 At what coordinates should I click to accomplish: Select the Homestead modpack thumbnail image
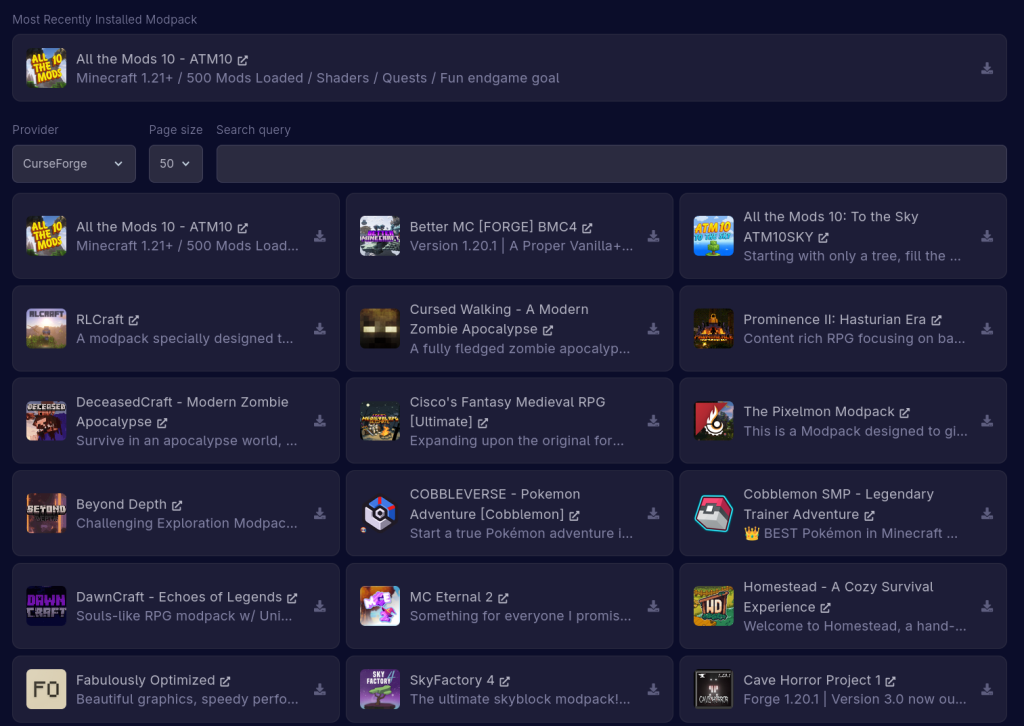coord(713,606)
